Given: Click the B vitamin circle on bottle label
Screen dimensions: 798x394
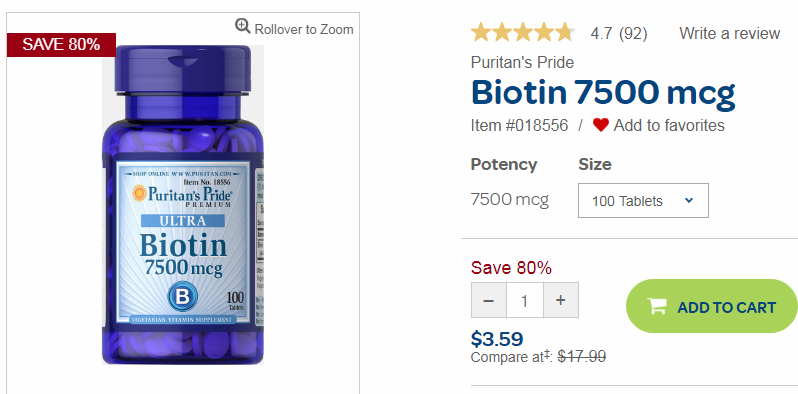Looking at the screenshot, I should (183, 296).
